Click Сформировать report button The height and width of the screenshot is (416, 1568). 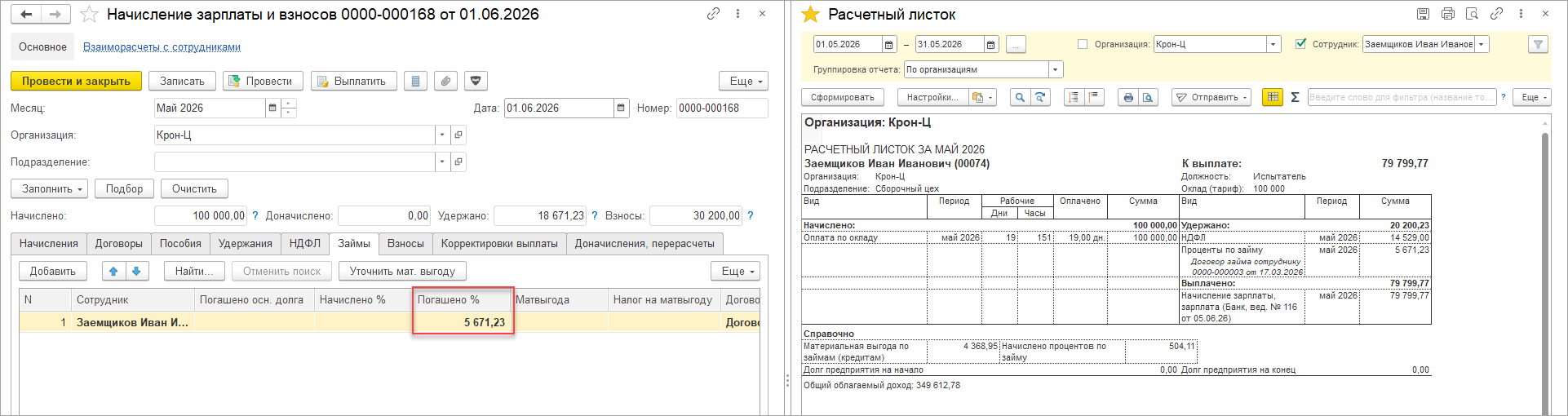click(x=843, y=97)
